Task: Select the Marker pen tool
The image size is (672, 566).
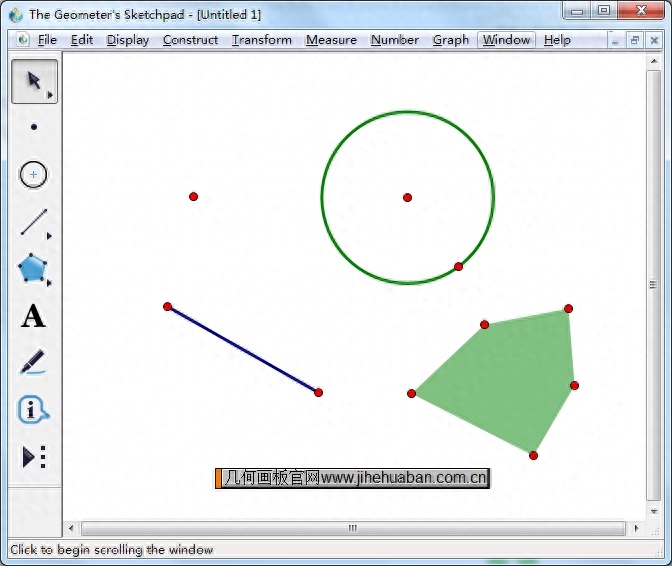Action: pos(33,362)
